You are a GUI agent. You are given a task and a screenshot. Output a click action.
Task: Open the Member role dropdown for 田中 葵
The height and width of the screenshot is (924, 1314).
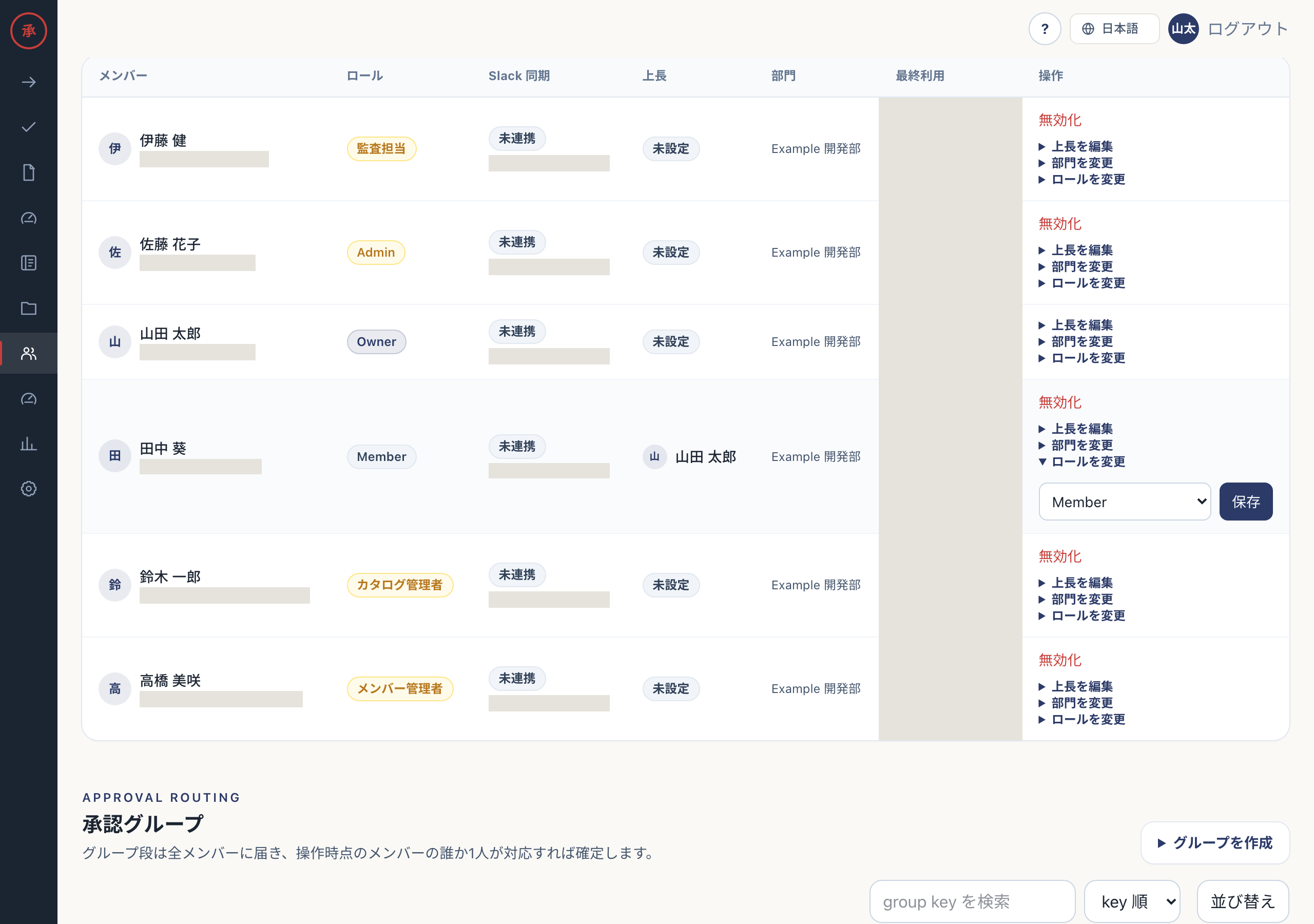click(x=1125, y=502)
